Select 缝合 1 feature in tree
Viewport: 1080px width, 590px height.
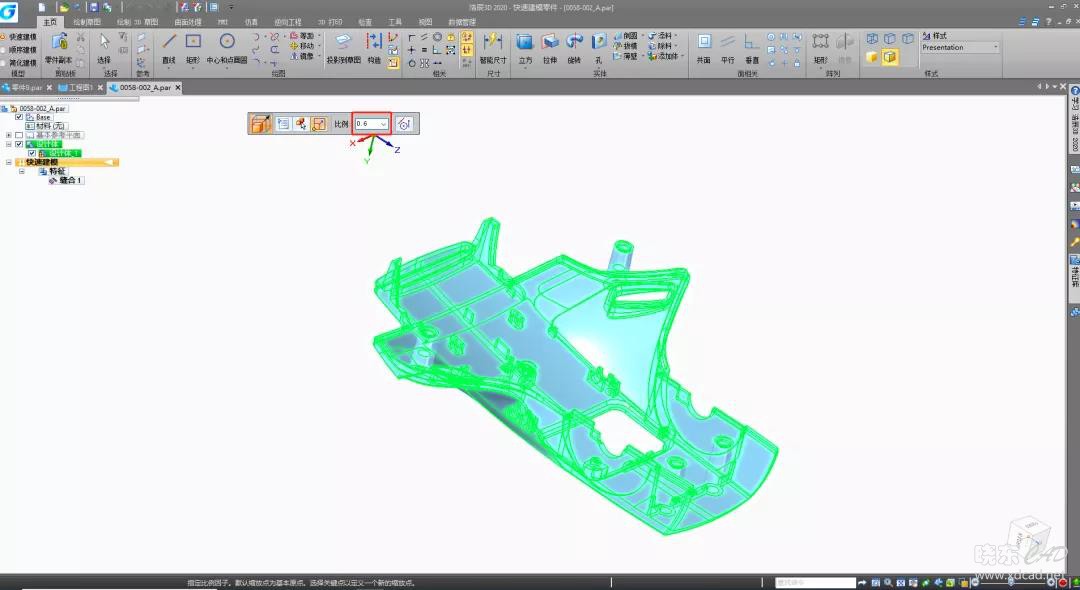72,180
